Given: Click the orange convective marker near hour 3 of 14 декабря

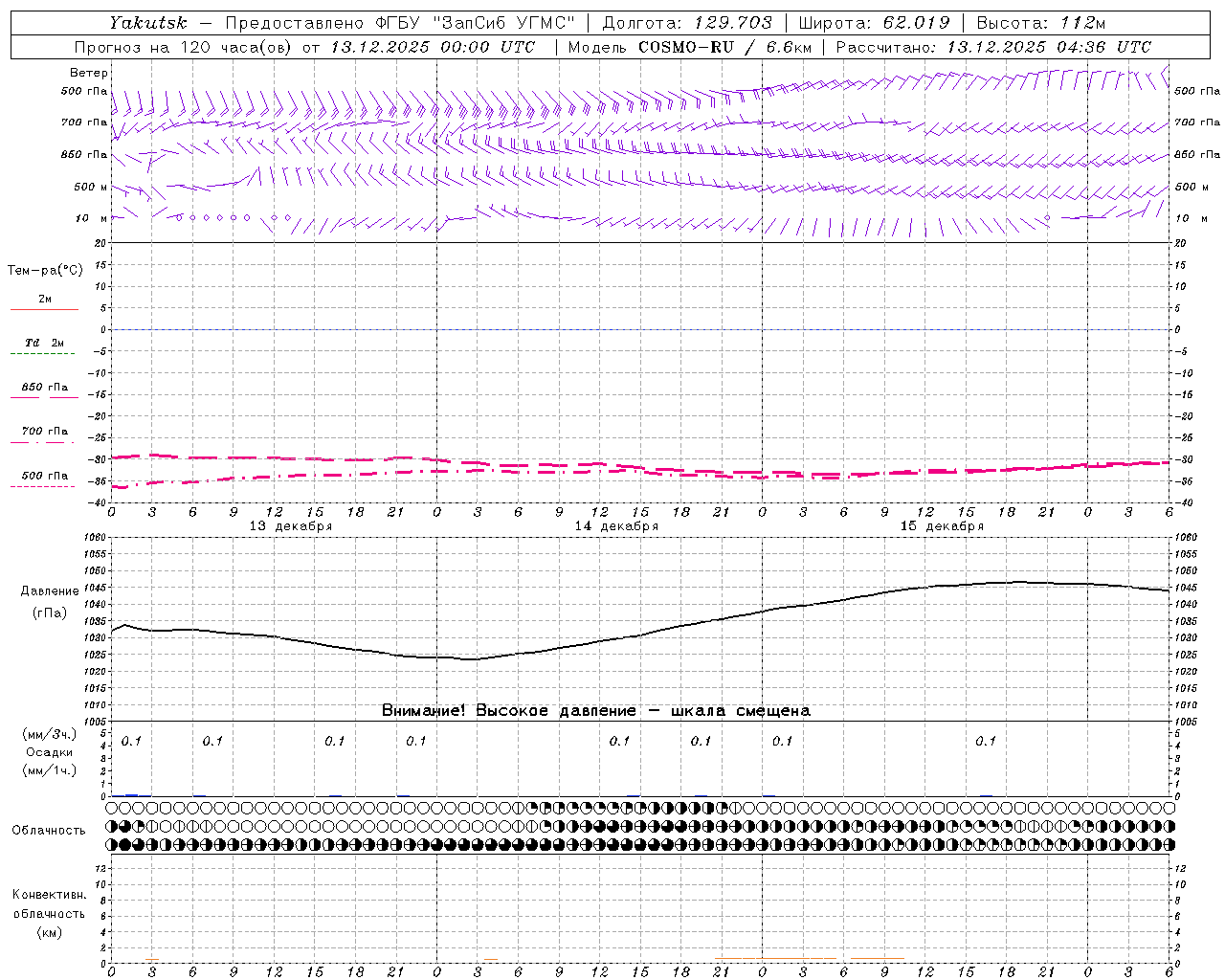Looking at the screenshot, I should (490, 959).
